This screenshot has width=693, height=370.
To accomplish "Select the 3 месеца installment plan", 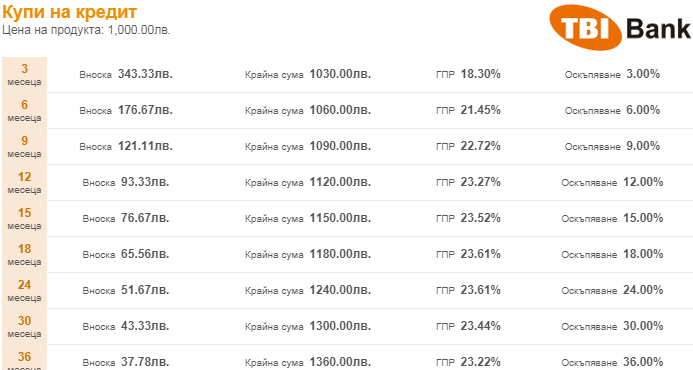I will tap(24, 75).
